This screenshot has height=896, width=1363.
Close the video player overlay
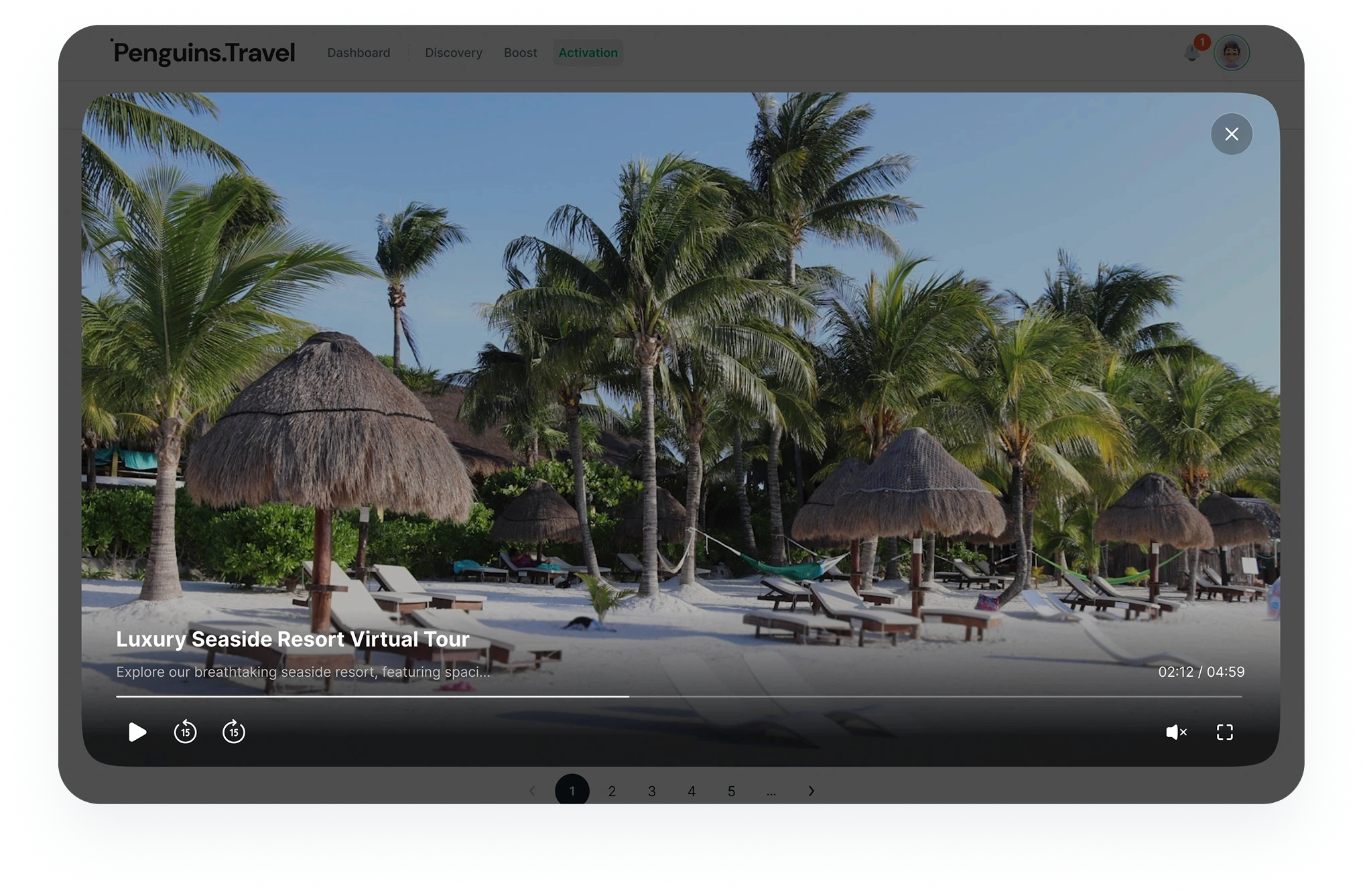pos(1231,134)
